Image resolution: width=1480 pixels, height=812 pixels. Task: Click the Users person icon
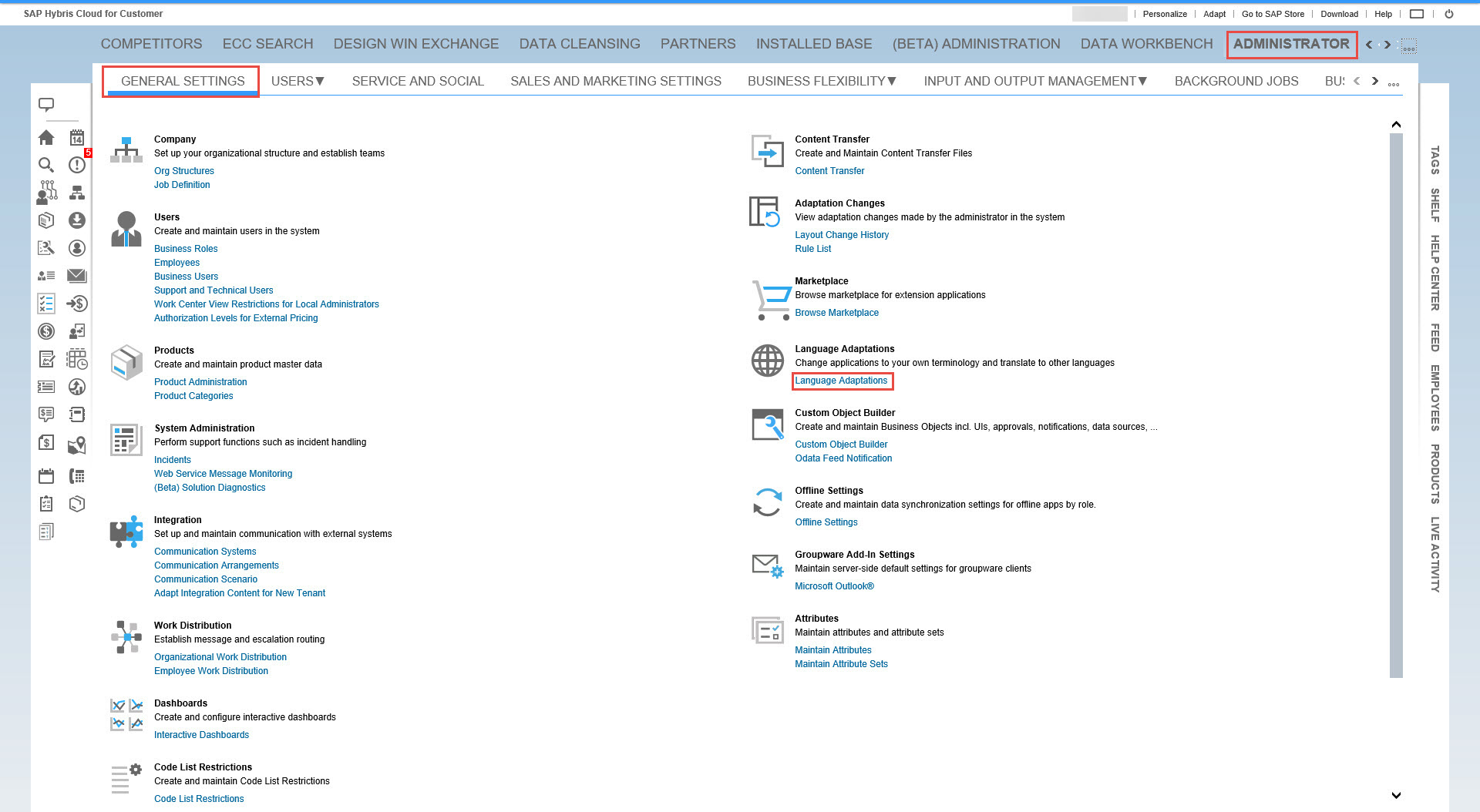(126, 229)
